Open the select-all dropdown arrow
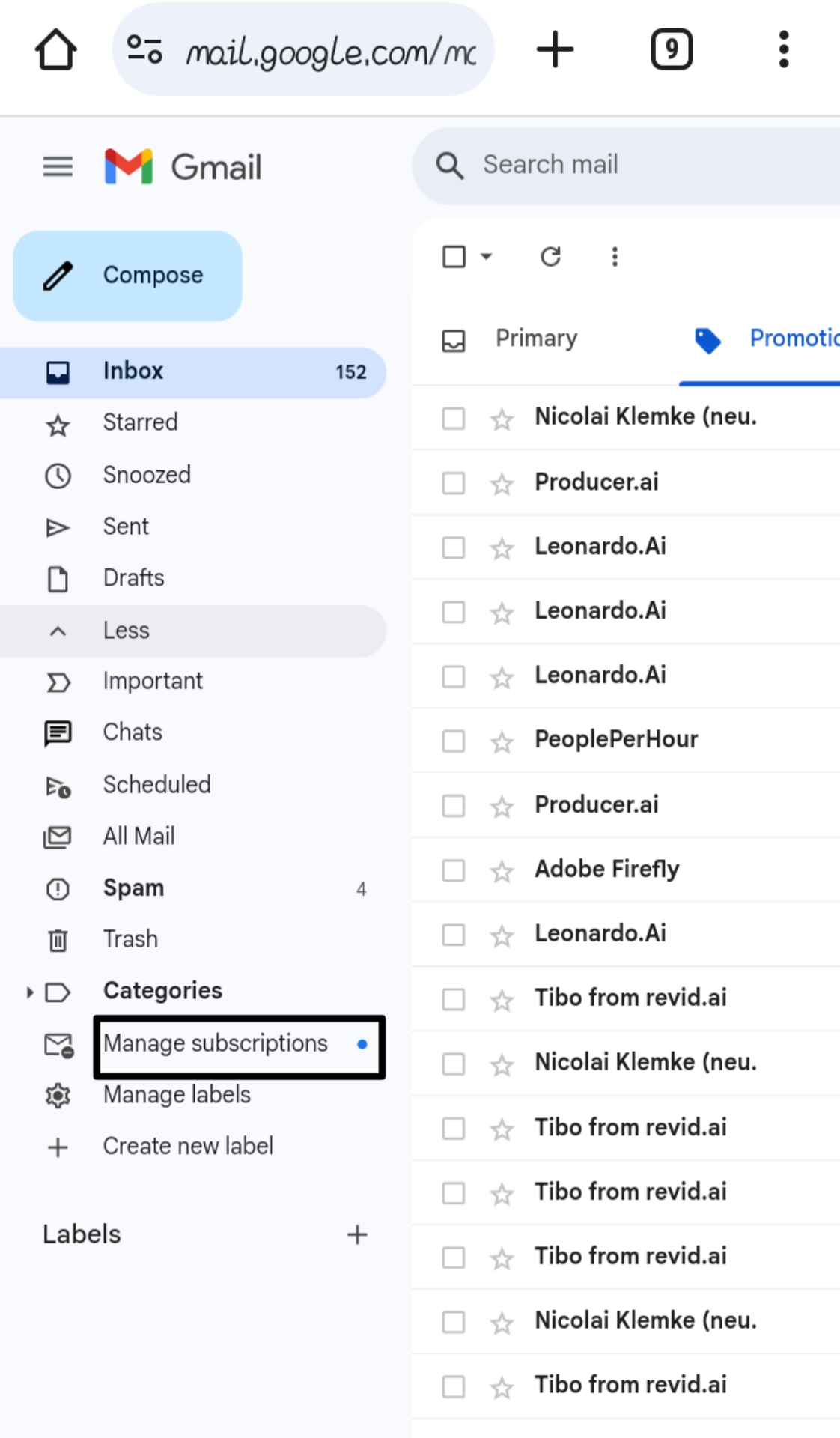The image size is (840, 1438). [x=487, y=257]
